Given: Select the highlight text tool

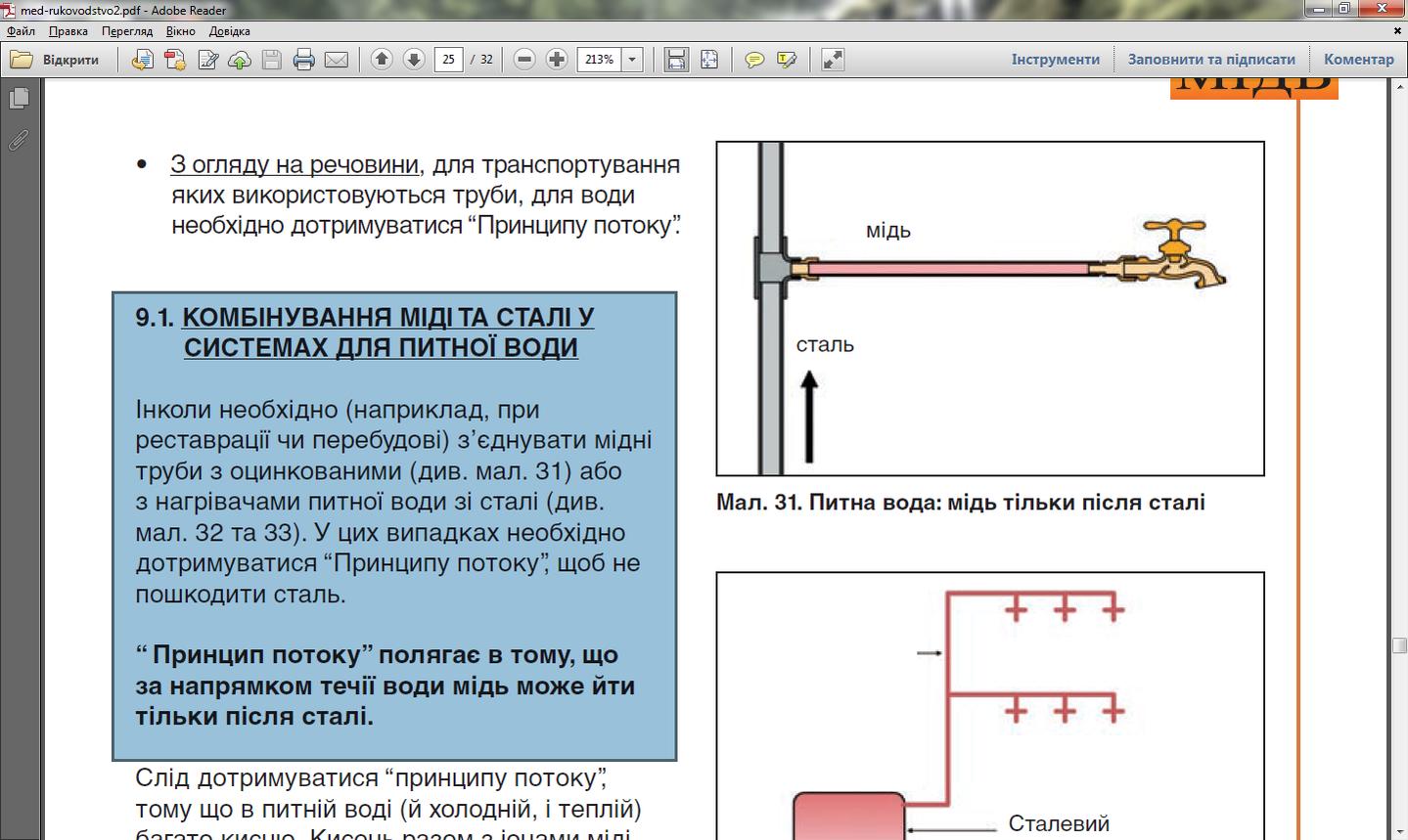Looking at the screenshot, I should pos(787,60).
